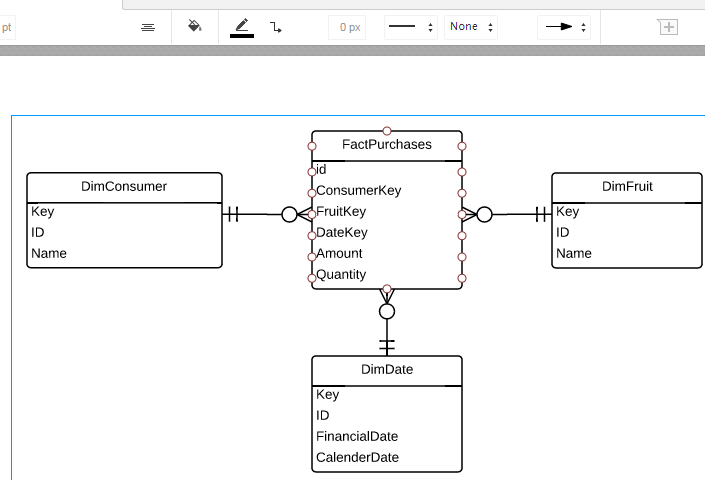Click the top center connection handle of FactPurchases
Image resolution: width=705 pixels, height=480 pixels.
(387, 130)
